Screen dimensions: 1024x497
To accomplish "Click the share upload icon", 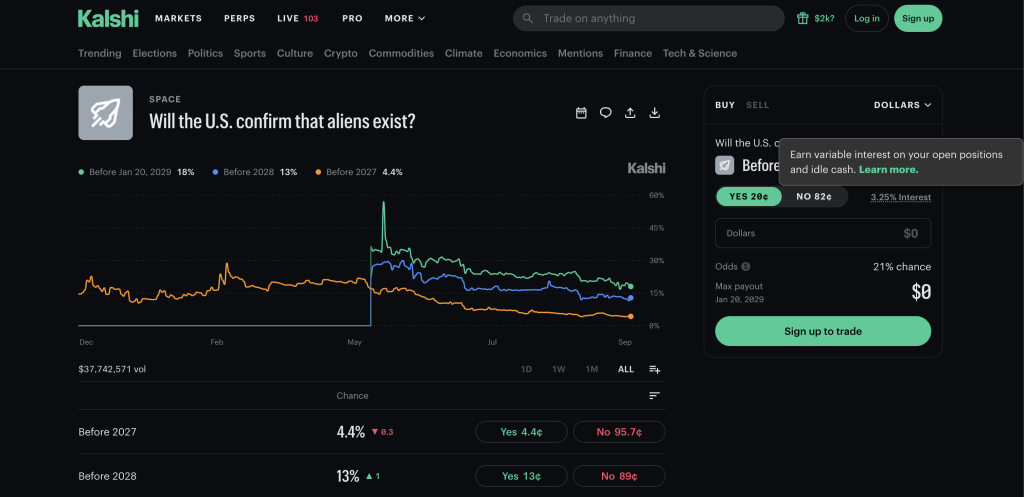I will (630, 113).
